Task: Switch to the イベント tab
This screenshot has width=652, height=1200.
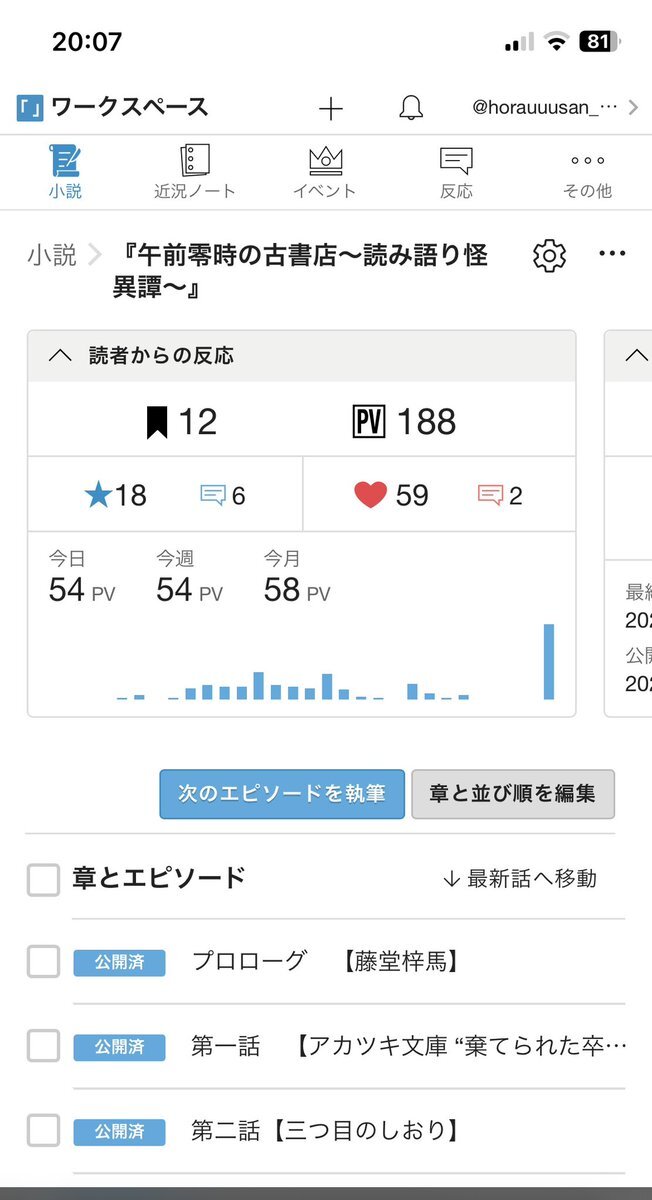Action: pyautogui.click(x=325, y=172)
